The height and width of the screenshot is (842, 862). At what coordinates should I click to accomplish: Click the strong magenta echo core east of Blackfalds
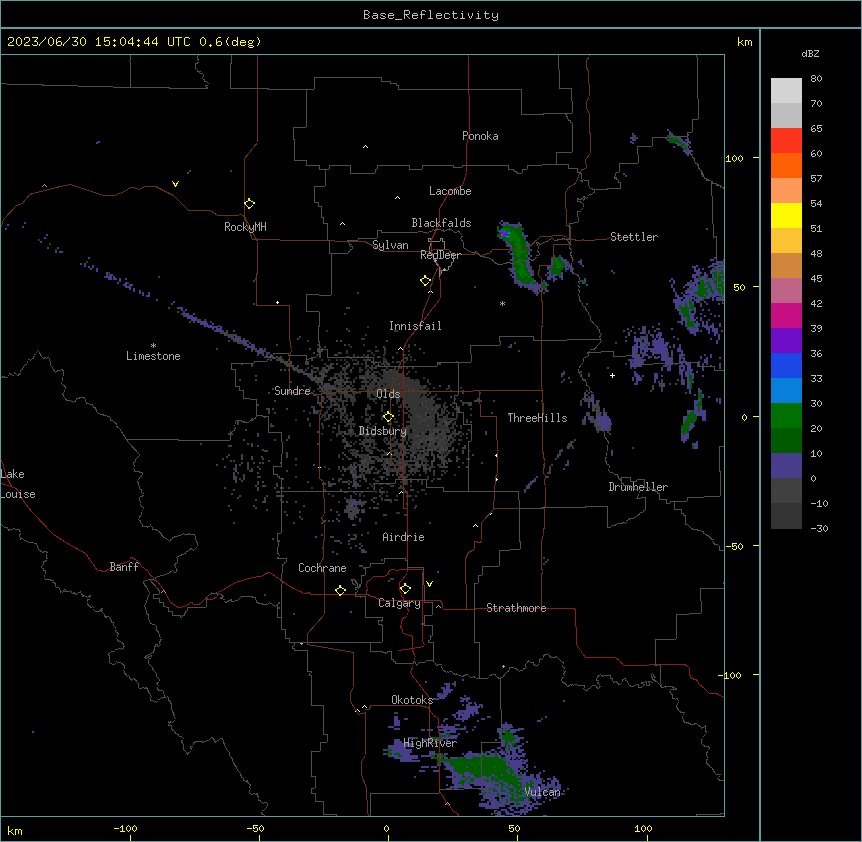[504, 234]
